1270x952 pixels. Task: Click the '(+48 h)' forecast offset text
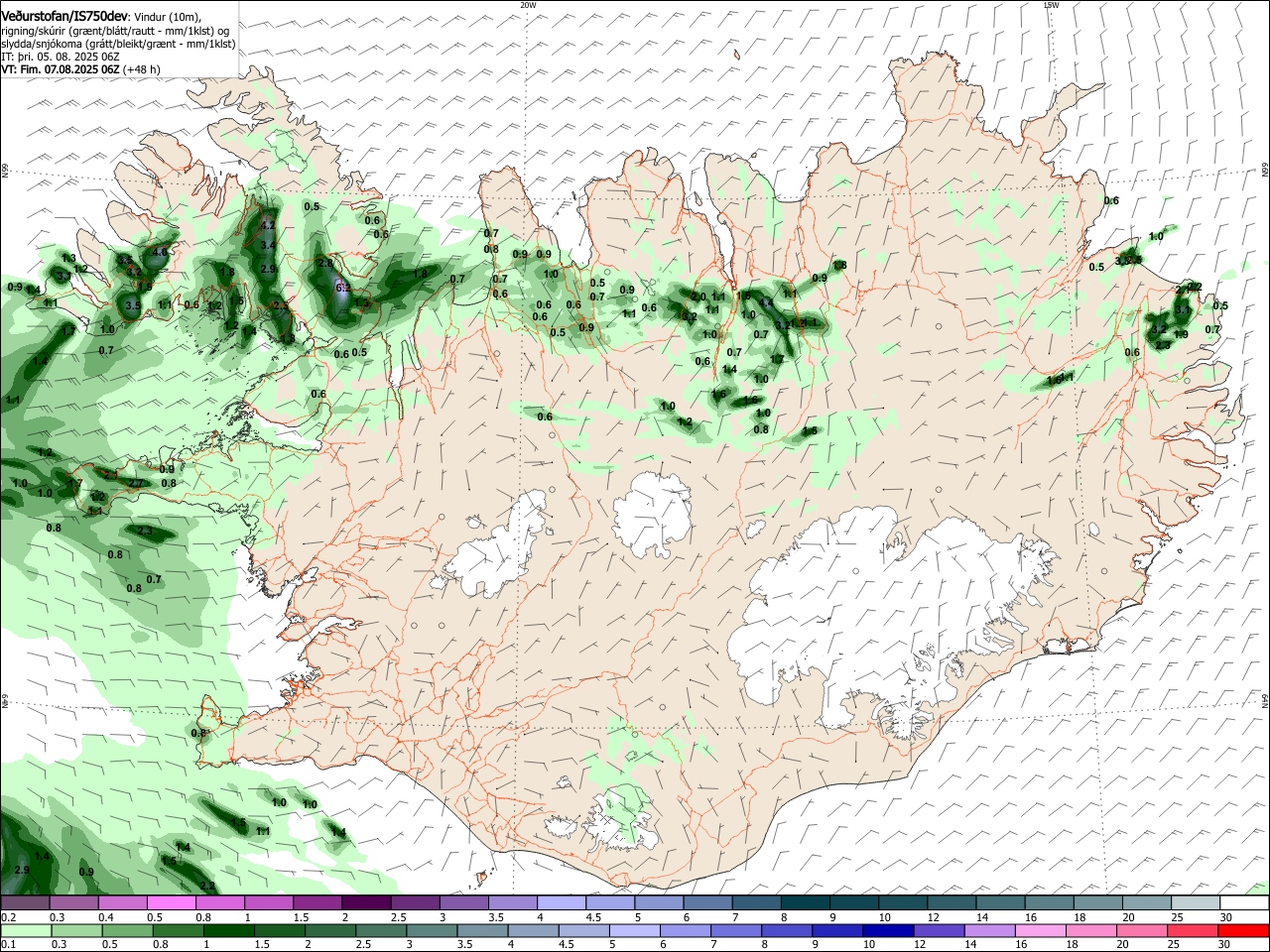point(143,69)
